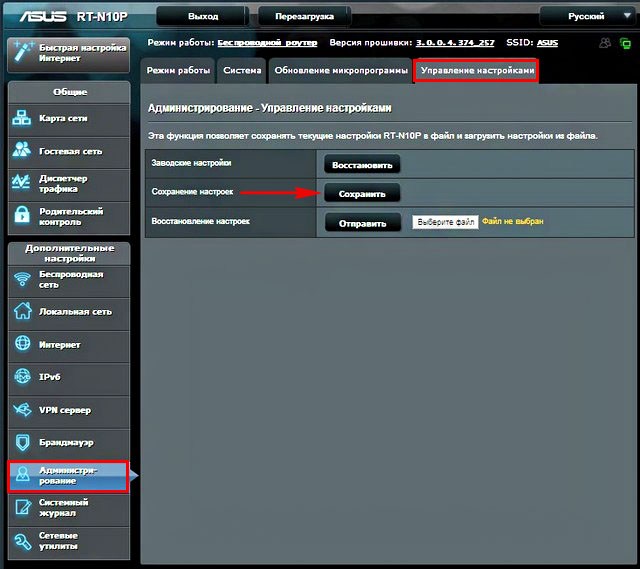Click the LAN house icon
Image resolution: width=640 pixels, height=569 pixels.
pos(22,311)
